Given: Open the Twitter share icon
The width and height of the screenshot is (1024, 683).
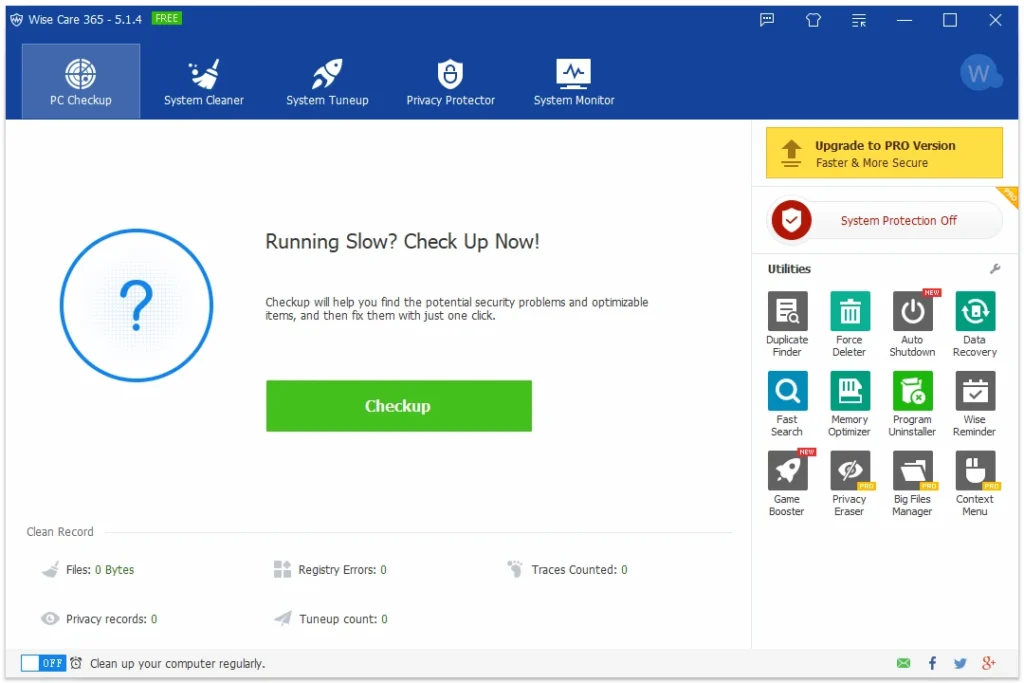Looking at the screenshot, I should pos(960,663).
